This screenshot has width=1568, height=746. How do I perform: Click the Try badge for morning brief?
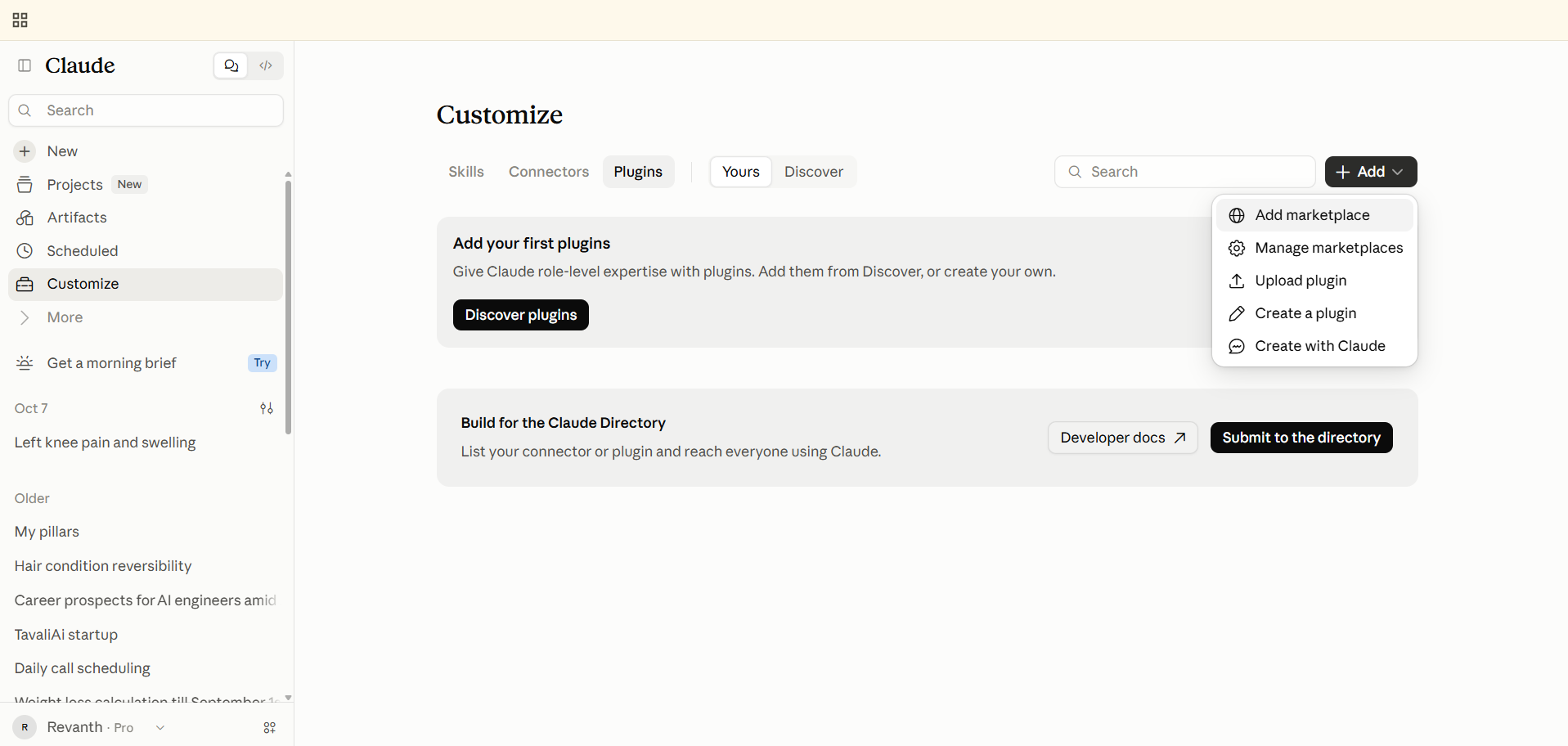pyautogui.click(x=262, y=363)
